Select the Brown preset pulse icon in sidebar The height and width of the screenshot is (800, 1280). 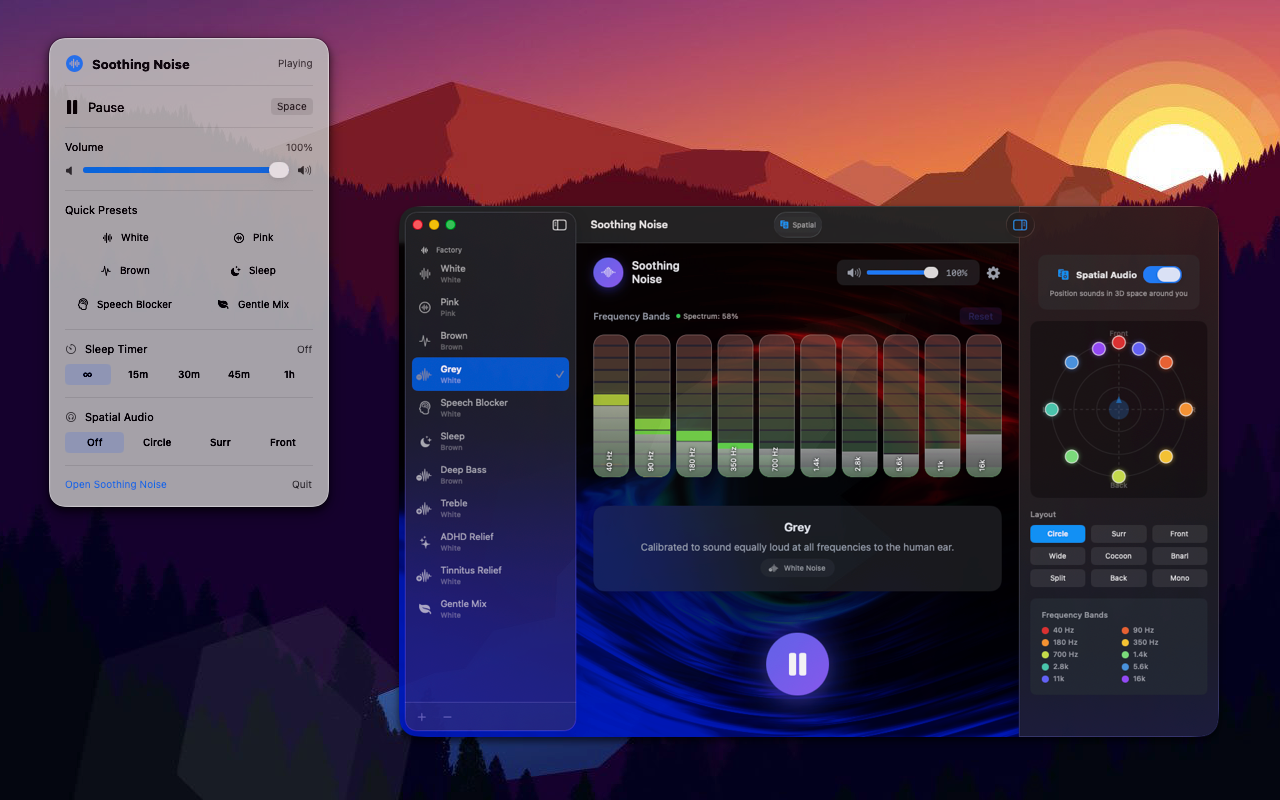(424, 341)
